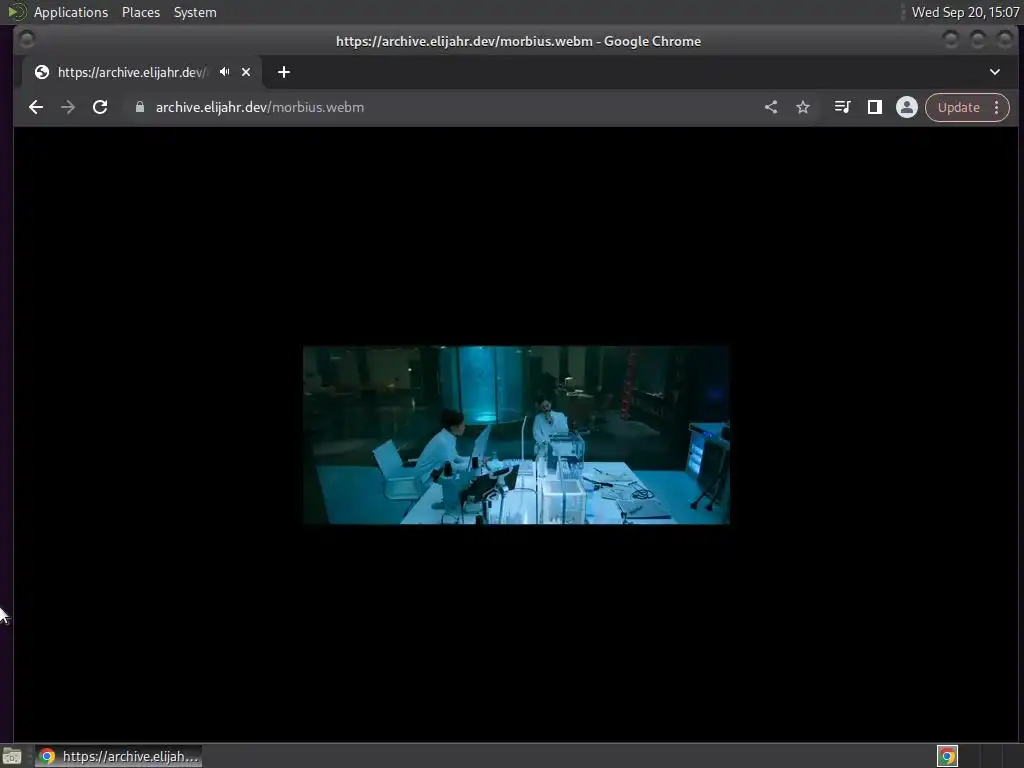Open the media controls icon
Viewport: 1024px width, 768px height.
[842, 107]
